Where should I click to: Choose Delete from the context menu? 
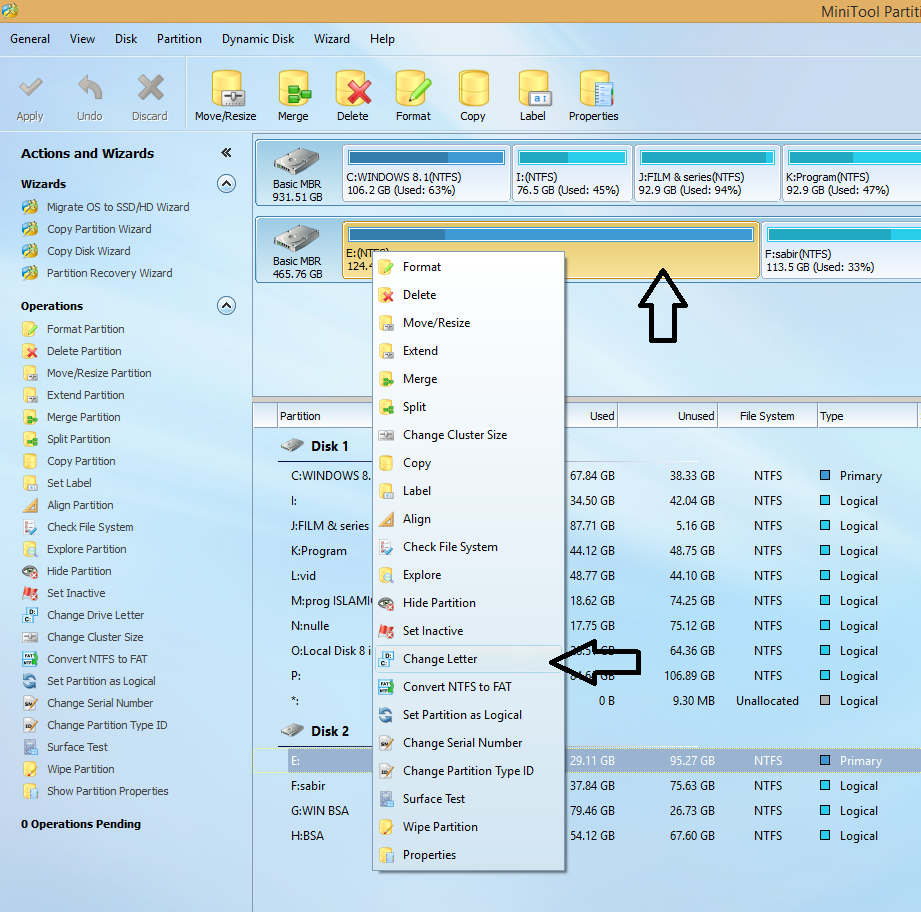click(x=469, y=295)
